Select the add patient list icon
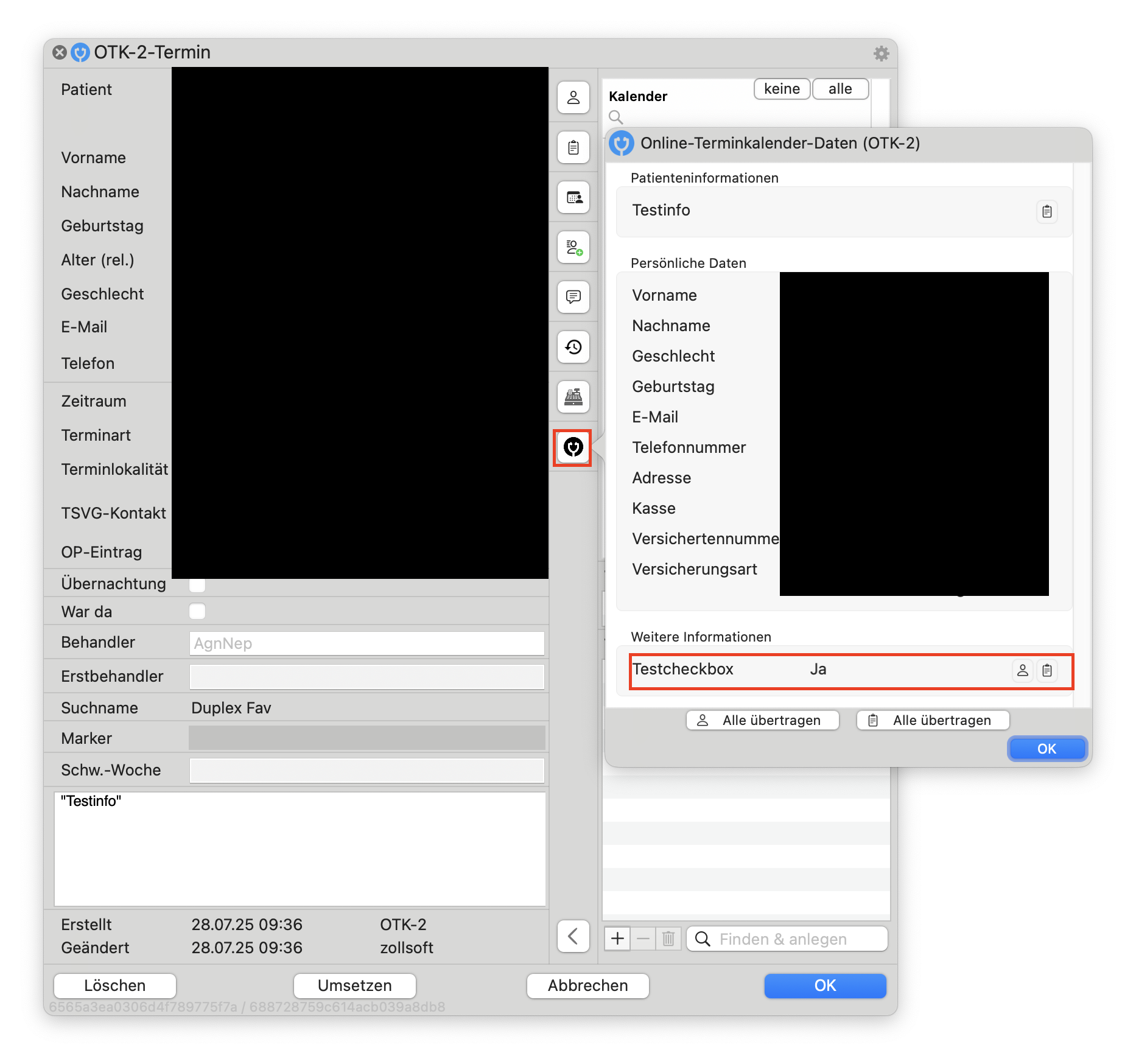The height and width of the screenshot is (1064, 1136). (573, 247)
